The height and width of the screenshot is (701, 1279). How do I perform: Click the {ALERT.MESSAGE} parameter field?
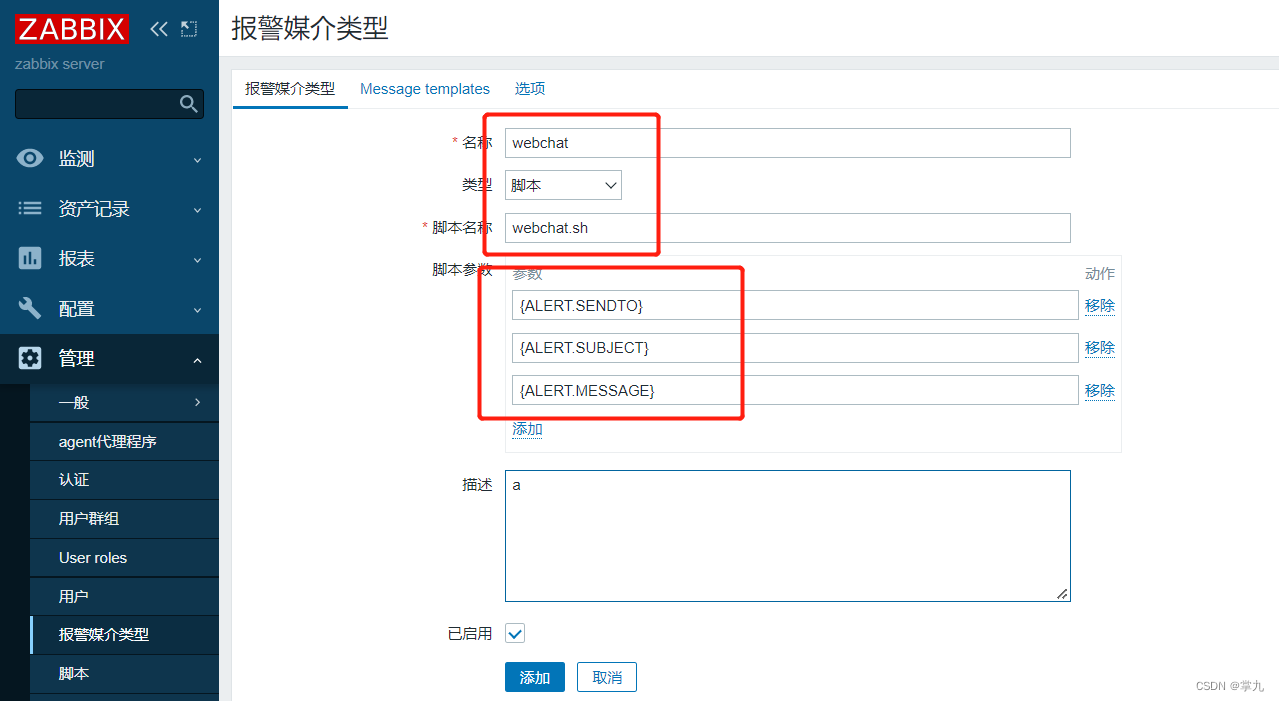(x=795, y=390)
